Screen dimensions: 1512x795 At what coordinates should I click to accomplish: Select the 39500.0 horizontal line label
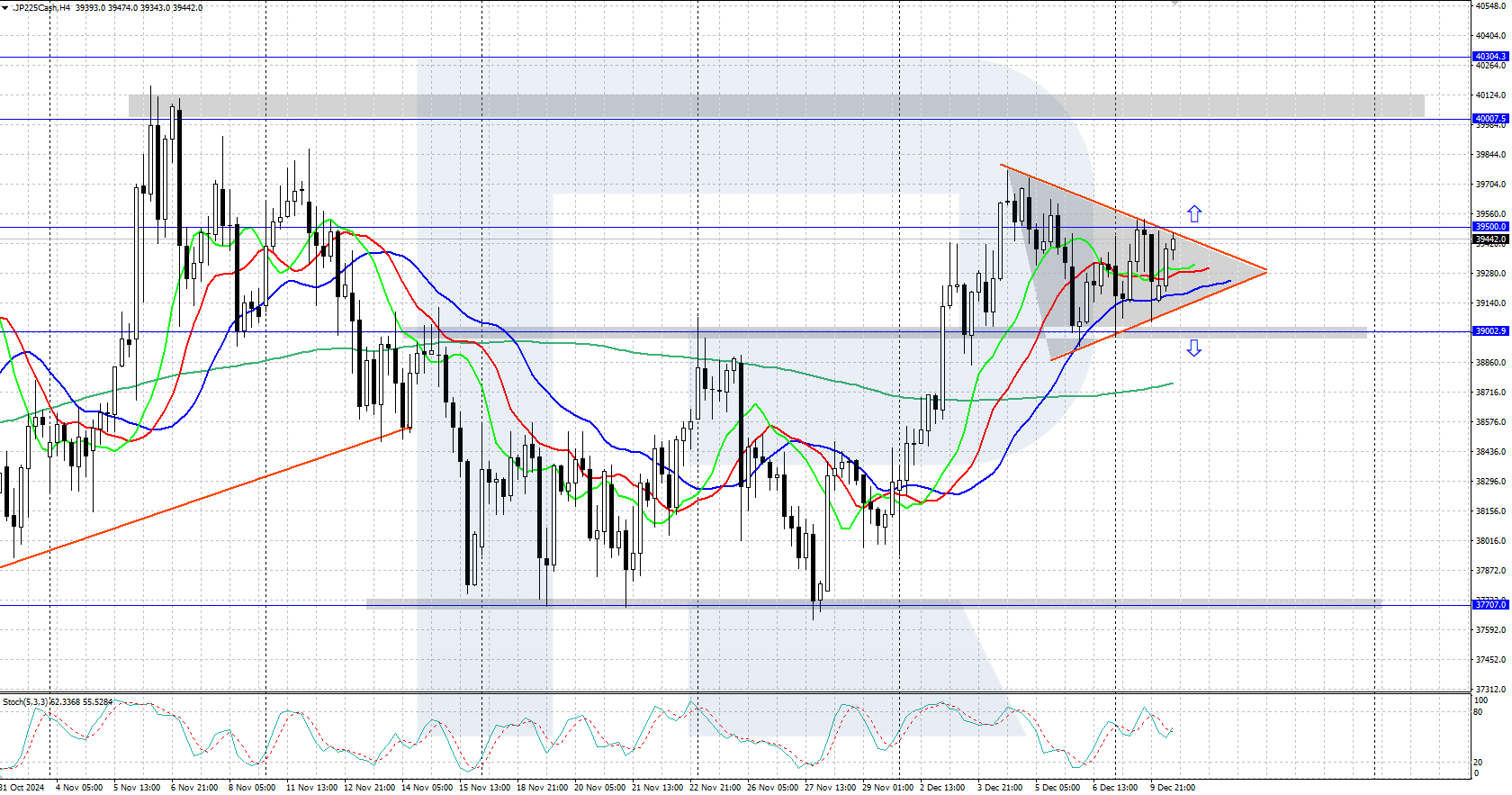coord(1490,227)
